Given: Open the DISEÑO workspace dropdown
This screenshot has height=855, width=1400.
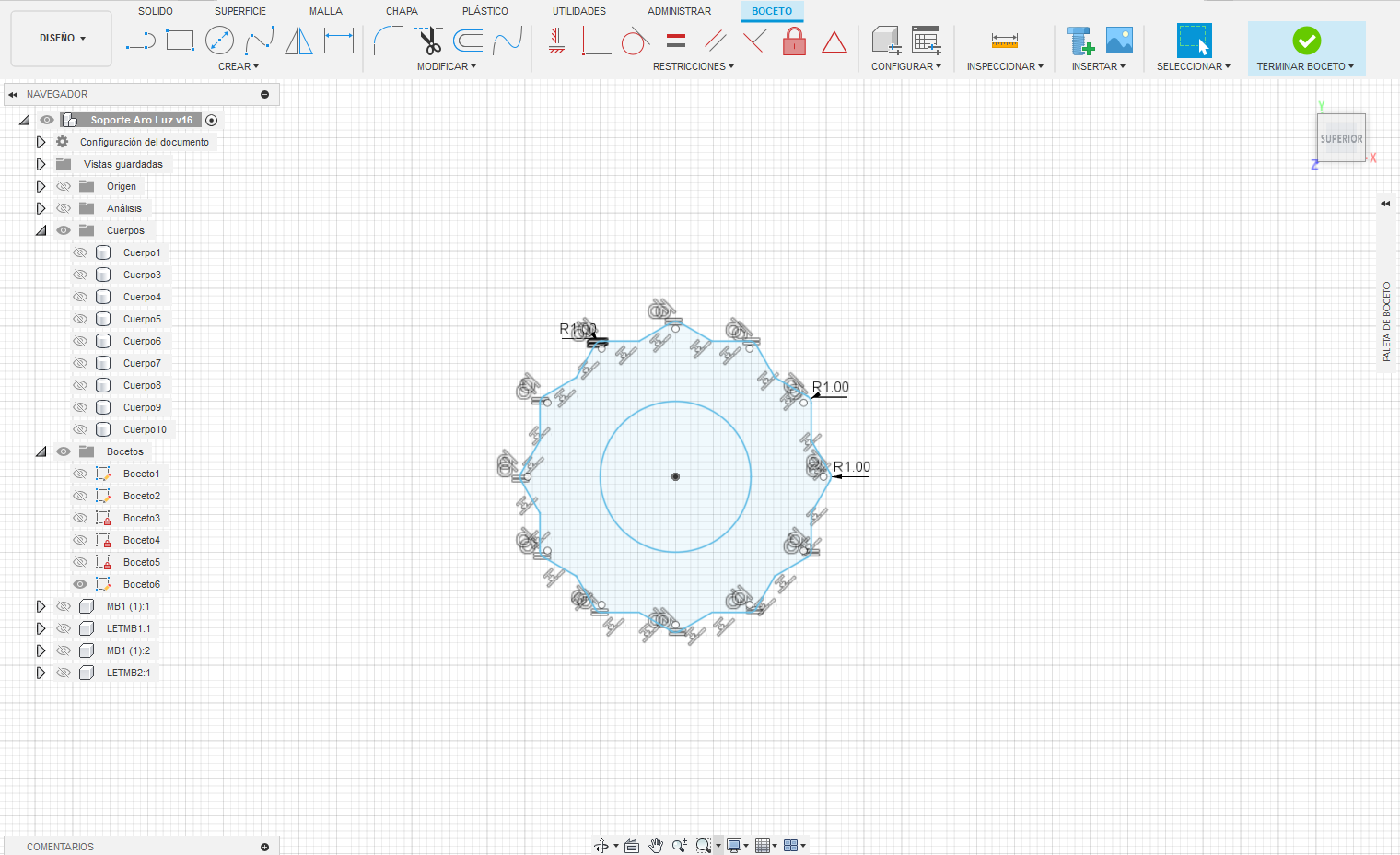Looking at the screenshot, I should tap(62, 39).
